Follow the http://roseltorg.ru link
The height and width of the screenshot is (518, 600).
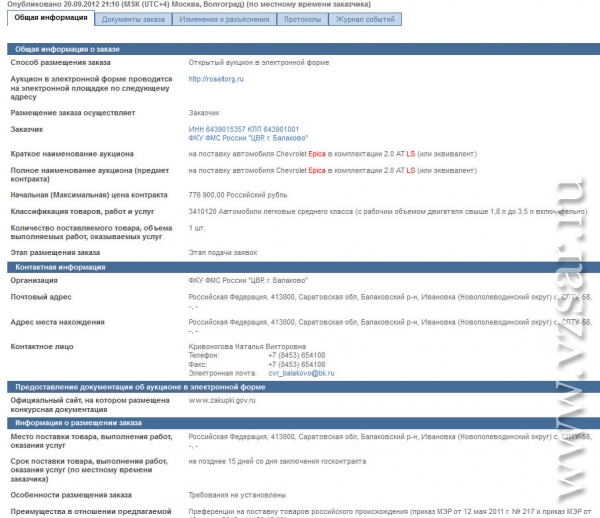click(x=216, y=78)
